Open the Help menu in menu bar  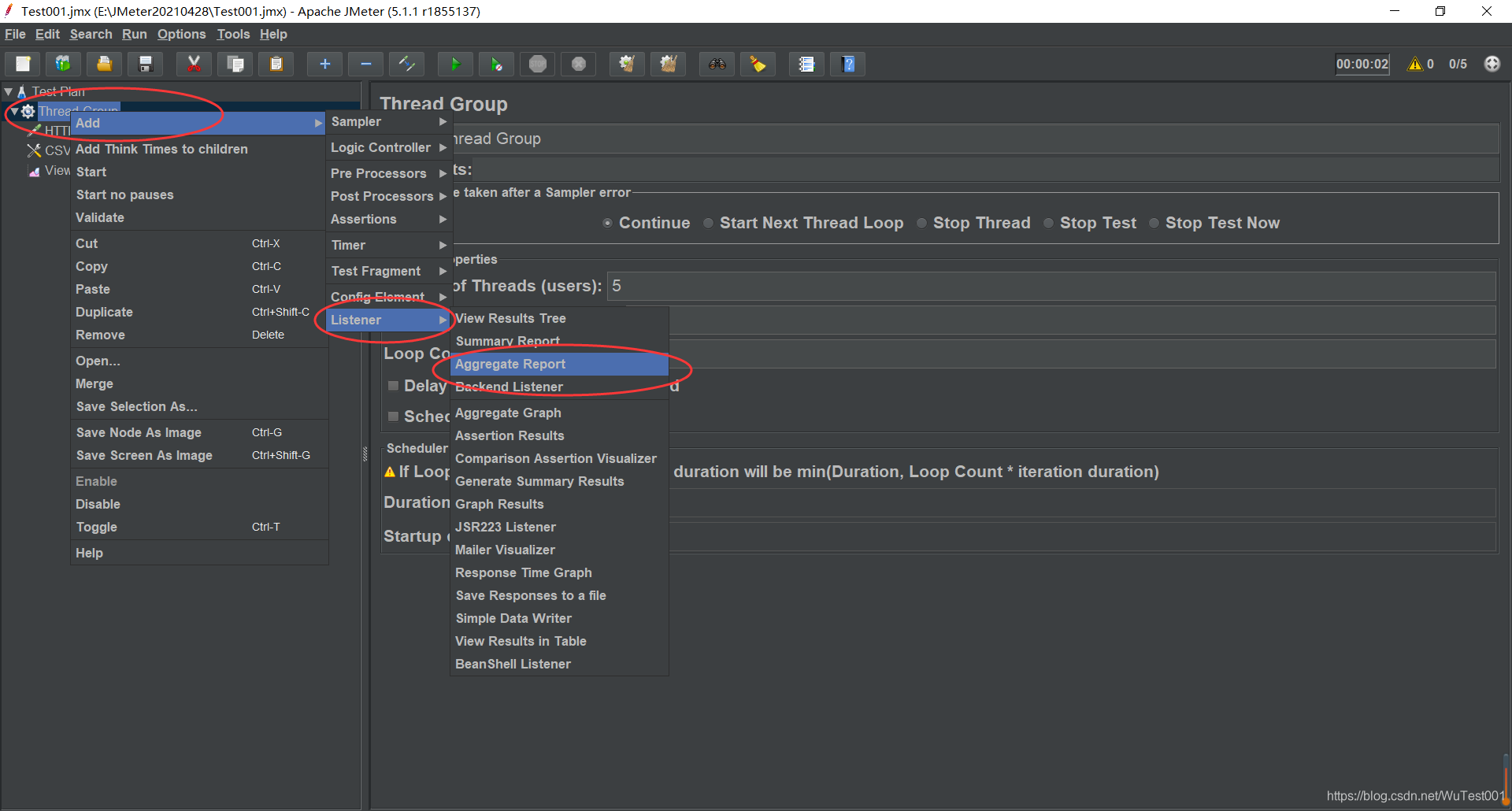click(x=273, y=34)
